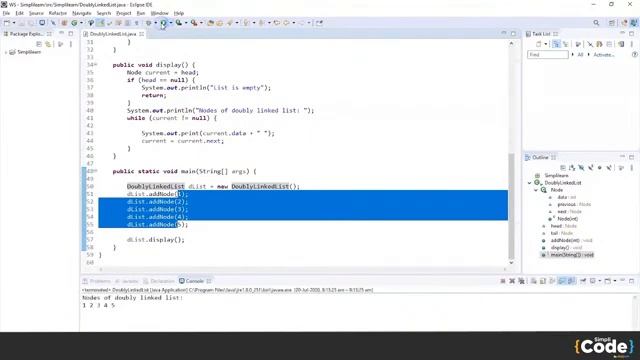Image resolution: width=640 pixels, height=360 pixels.
Task: Click the editor vertical scrollbar thumb
Action: tap(511, 206)
